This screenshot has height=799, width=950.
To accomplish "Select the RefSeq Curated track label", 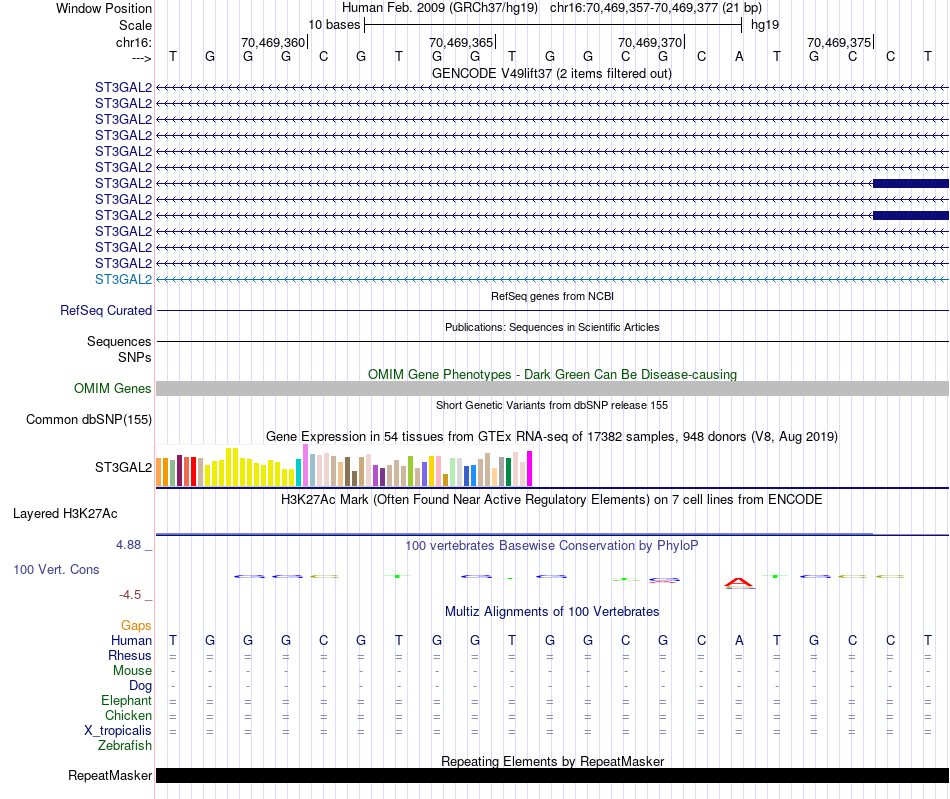I will point(106,310).
